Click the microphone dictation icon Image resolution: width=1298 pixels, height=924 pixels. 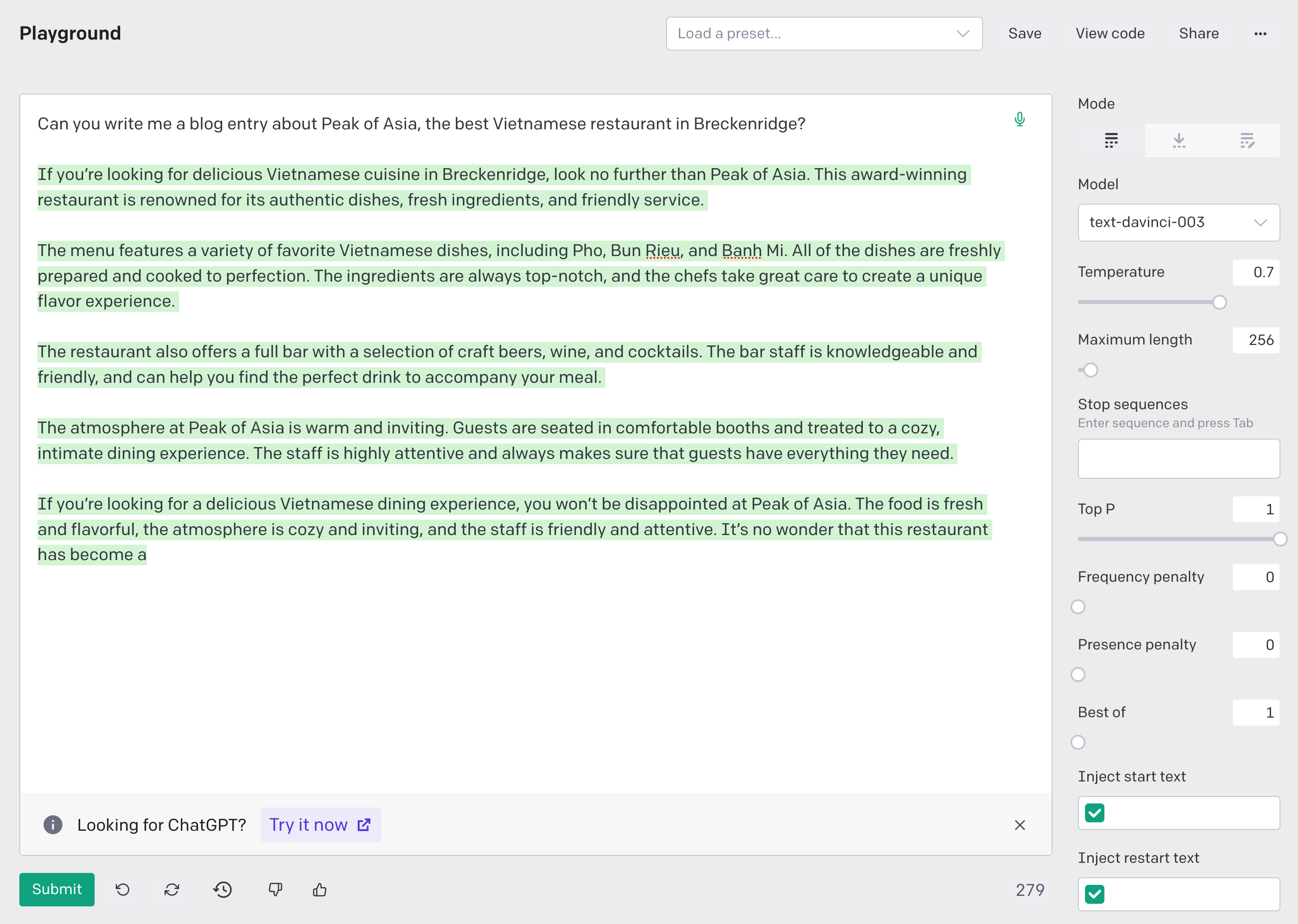coord(1019,119)
